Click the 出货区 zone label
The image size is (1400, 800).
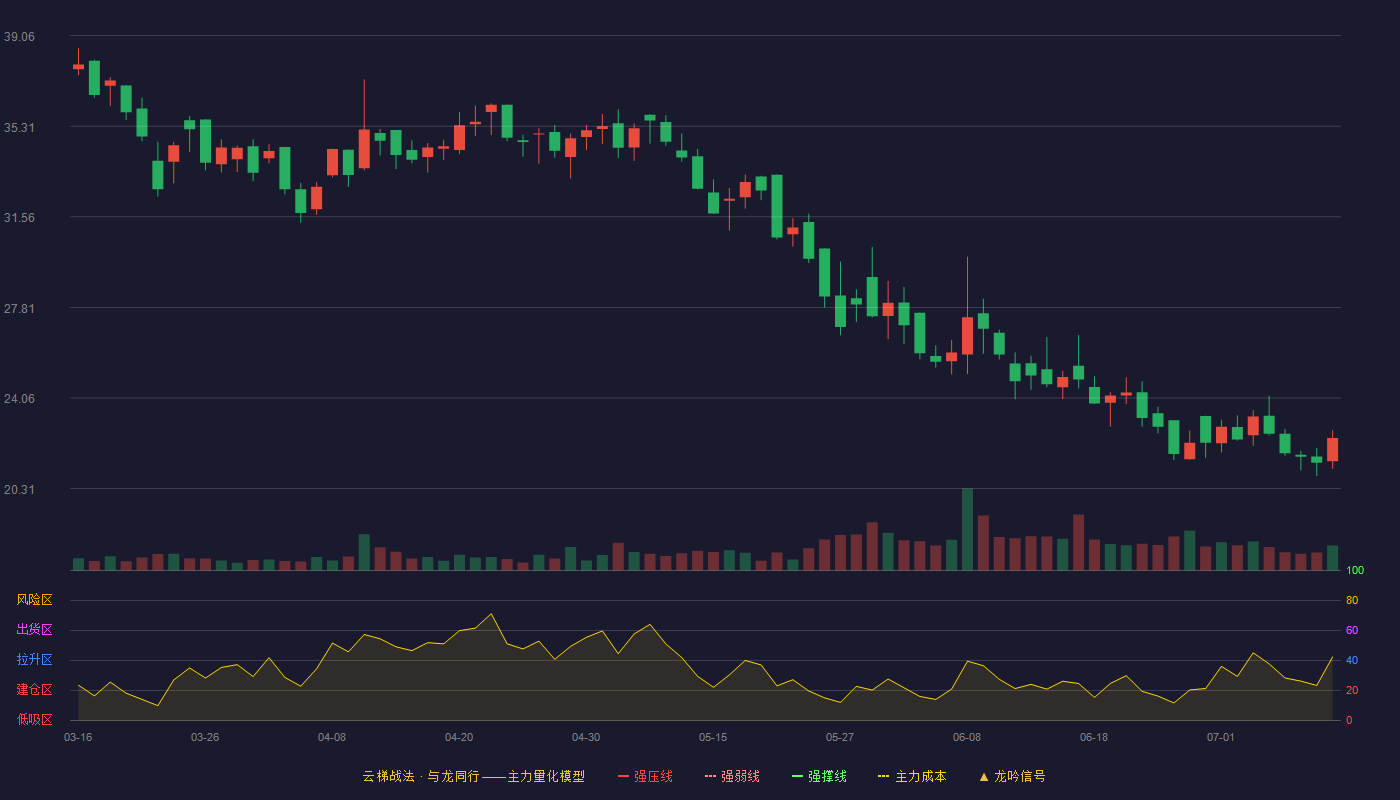coord(34,630)
